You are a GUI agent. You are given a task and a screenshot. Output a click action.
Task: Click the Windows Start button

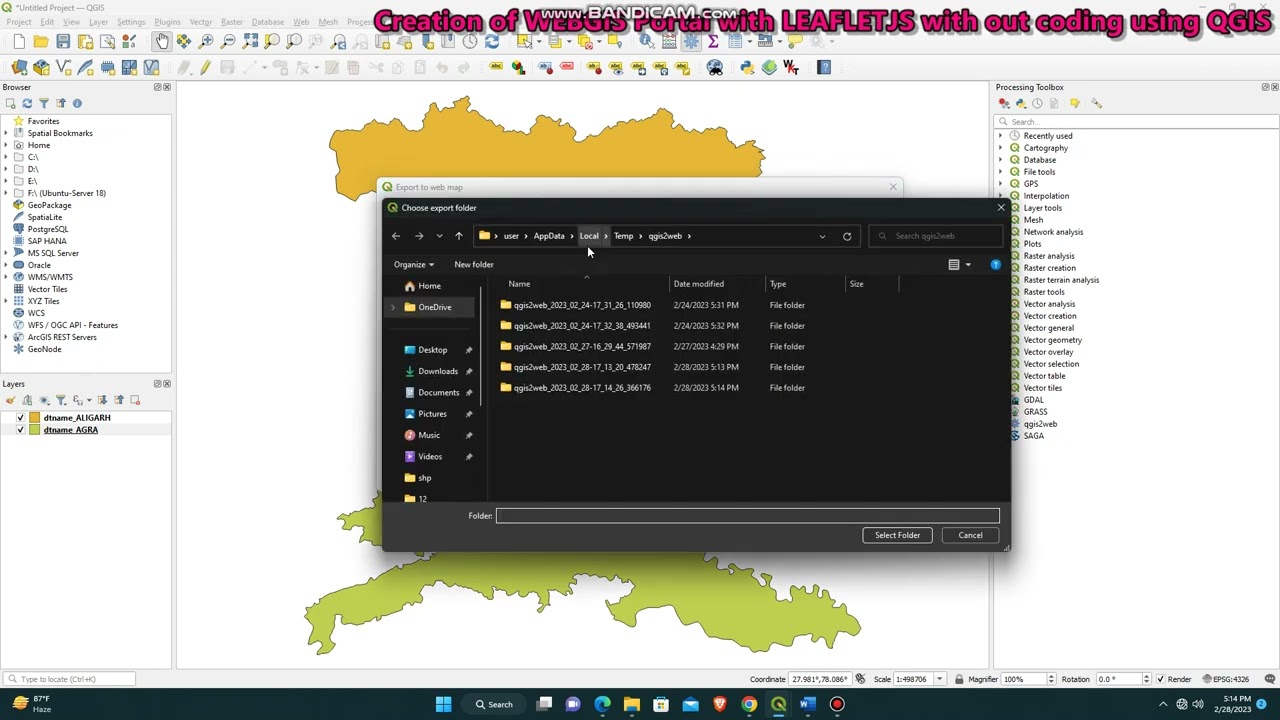(x=444, y=704)
